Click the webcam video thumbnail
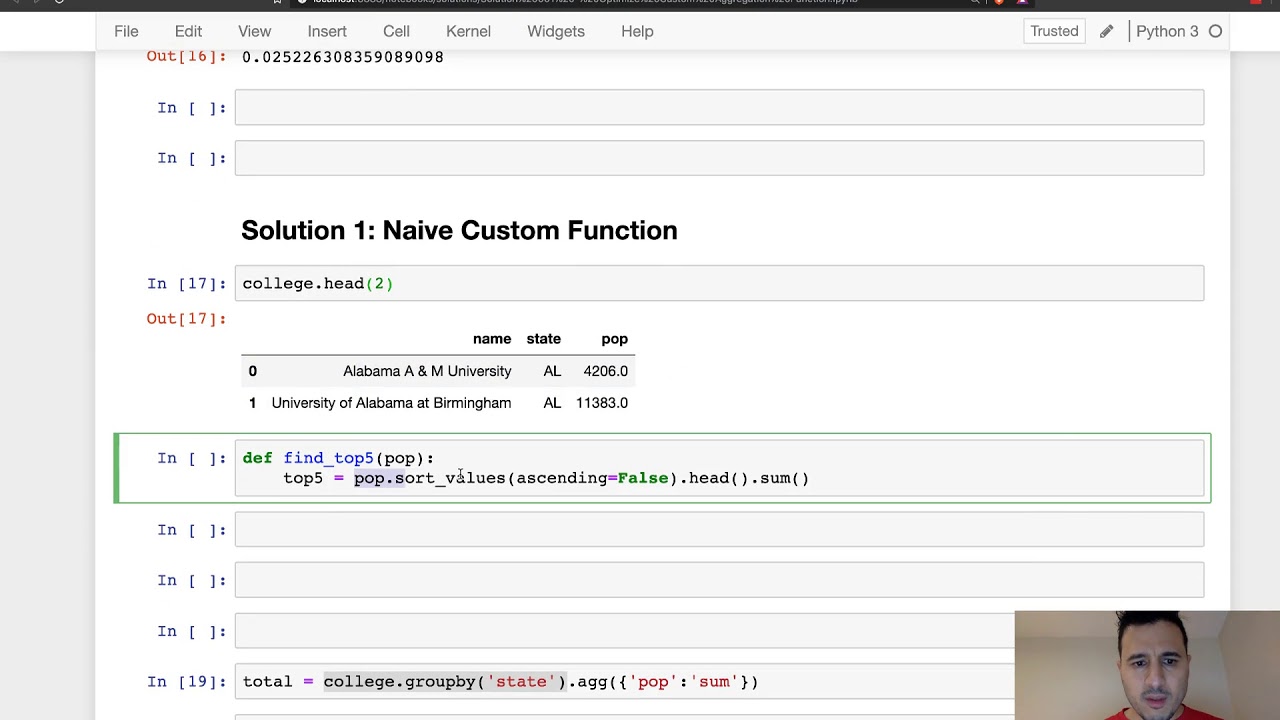 pos(1146,665)
